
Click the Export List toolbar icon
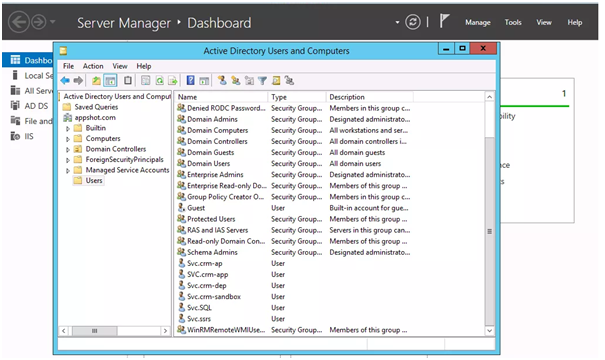(172, 81)
